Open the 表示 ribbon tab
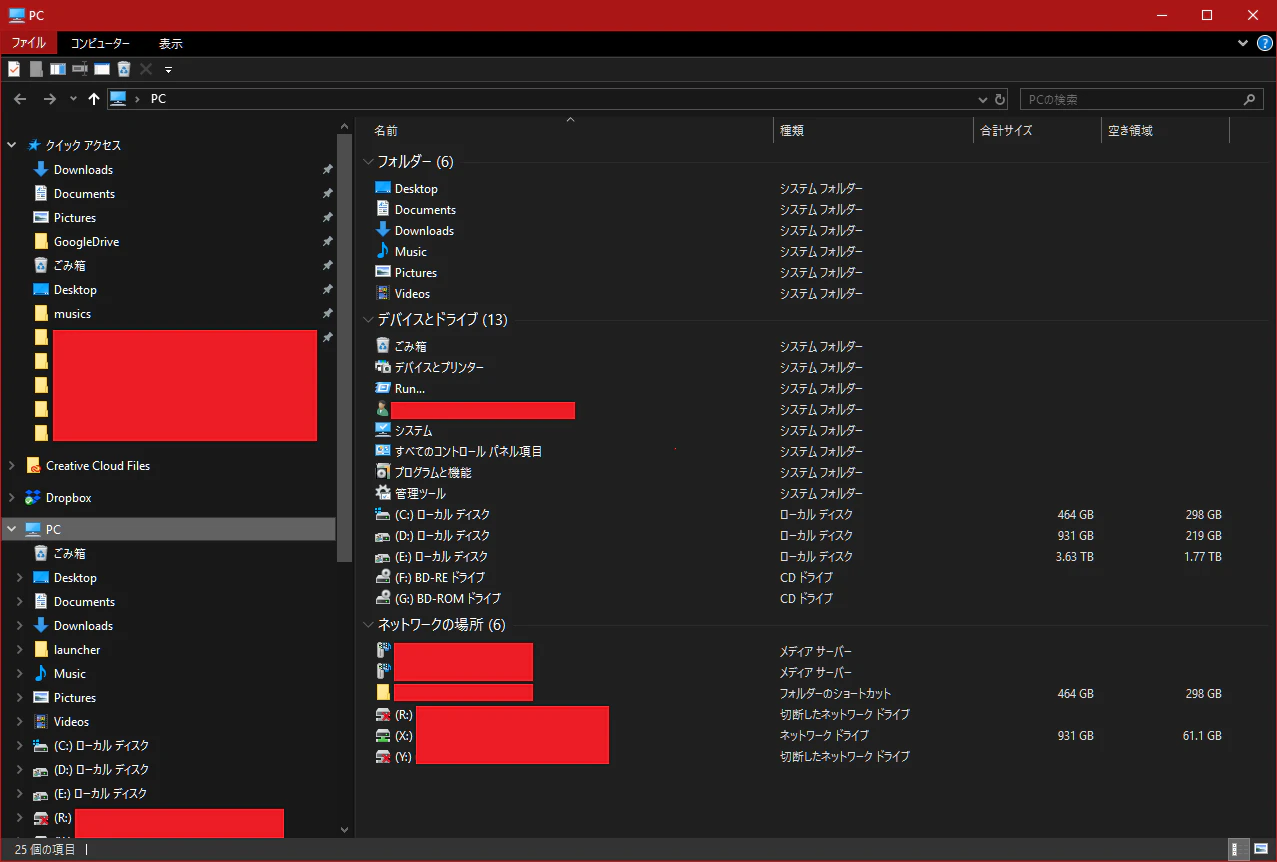Image resolution: width=1277 pixels, height=862 pixels. [x=171, y=44]
